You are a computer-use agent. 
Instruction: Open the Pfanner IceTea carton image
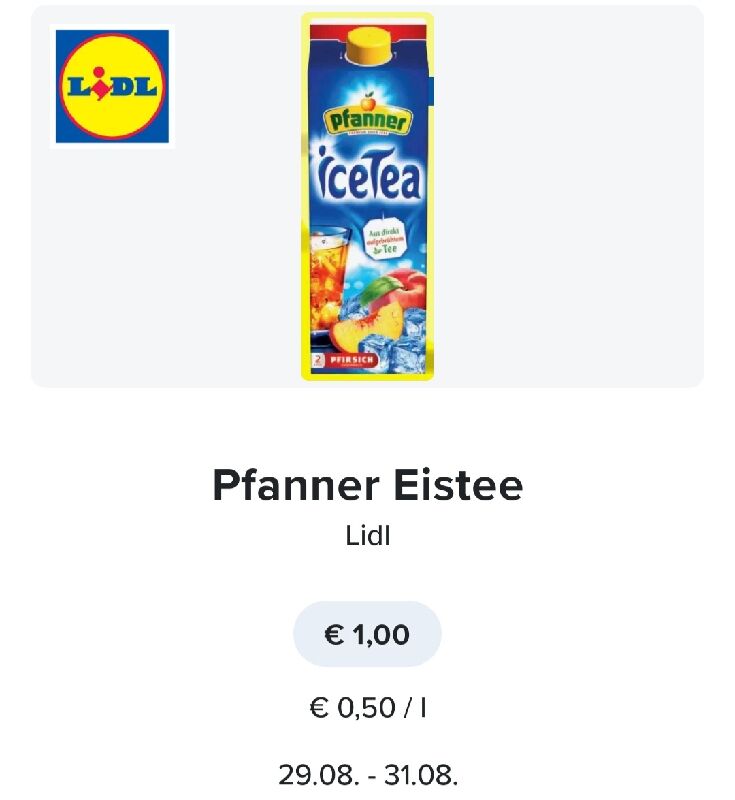367,197
